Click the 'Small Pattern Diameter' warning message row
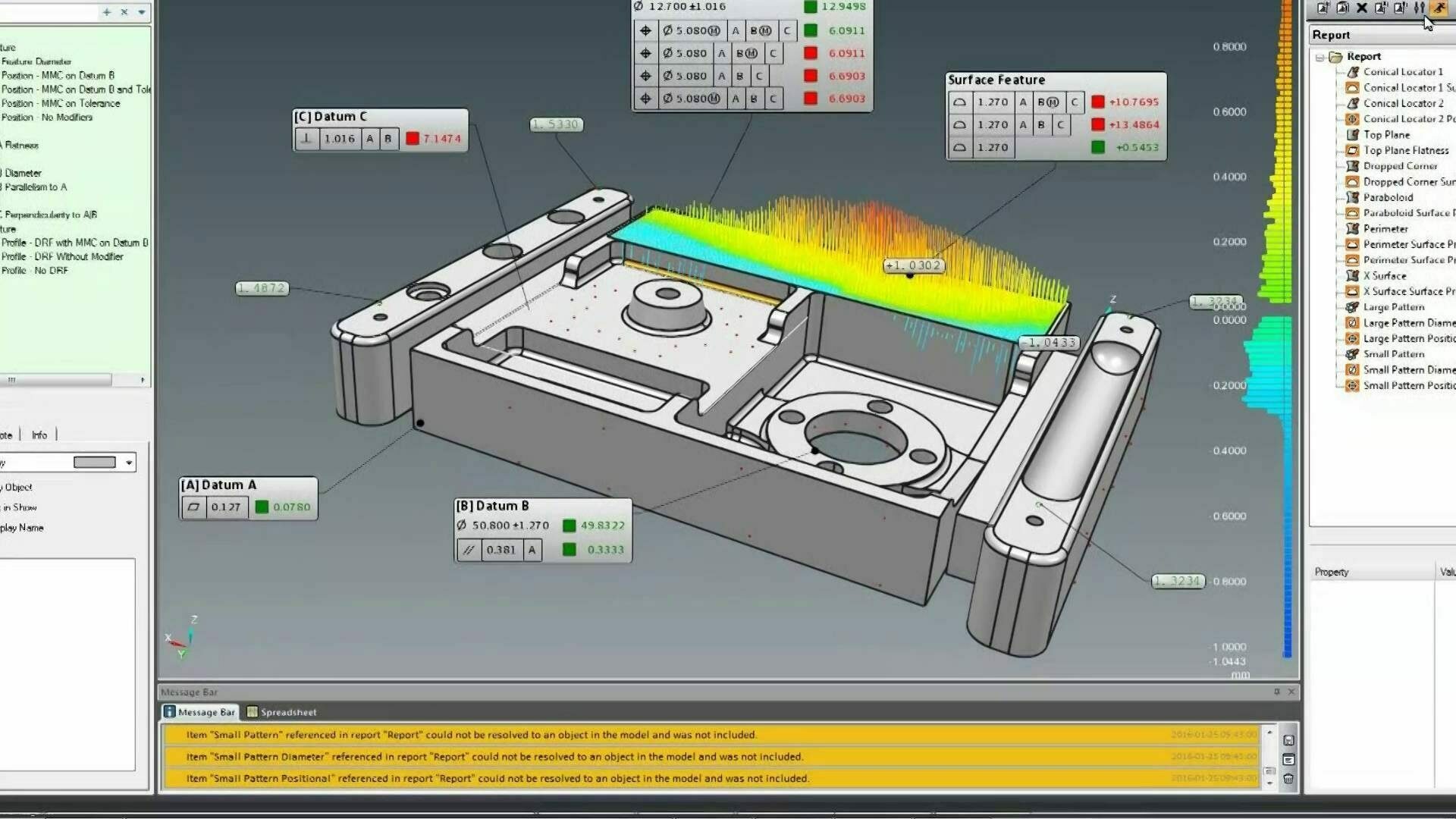 click(x=713, y=756)
